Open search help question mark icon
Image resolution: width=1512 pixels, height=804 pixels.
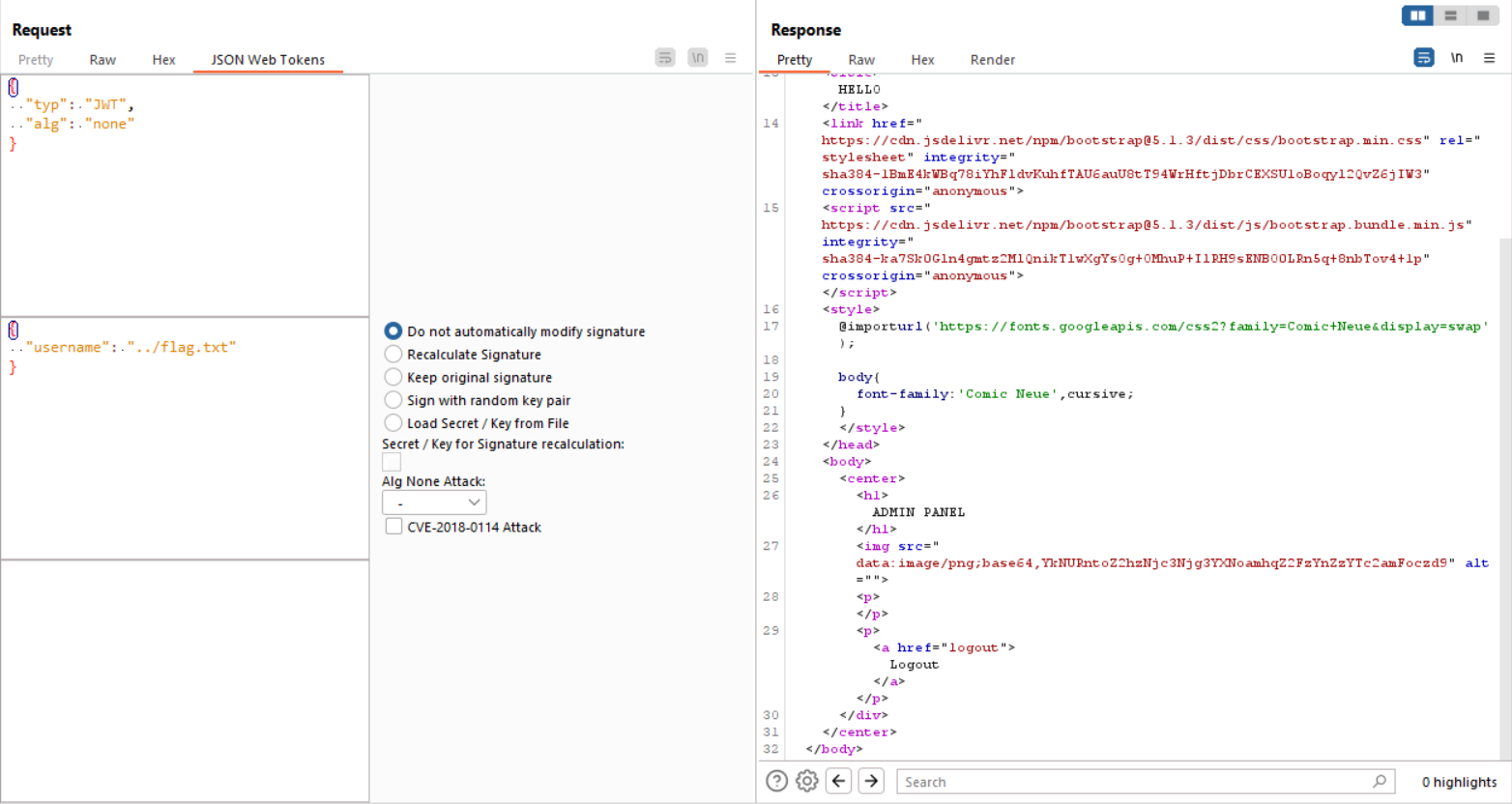click(776, 781)
